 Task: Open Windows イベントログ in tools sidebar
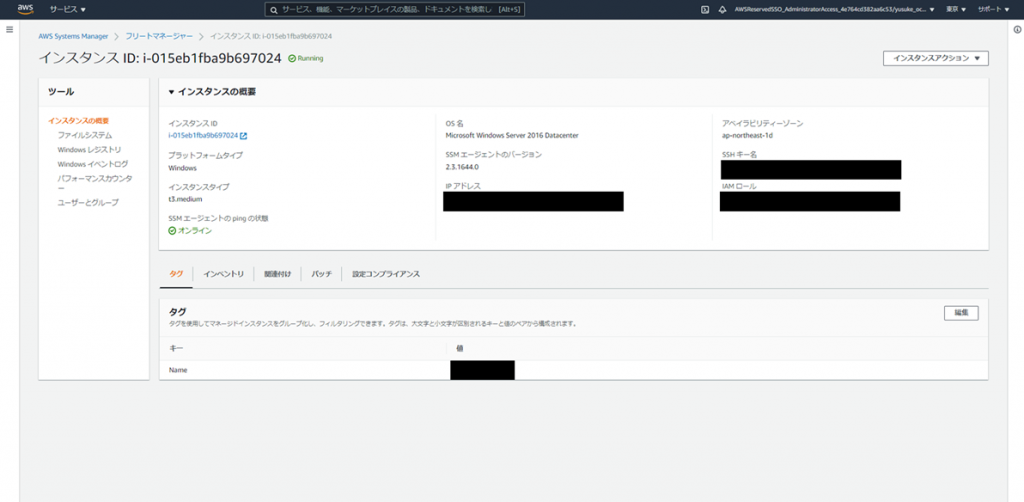pyautogui.click(x=93, y=164)
